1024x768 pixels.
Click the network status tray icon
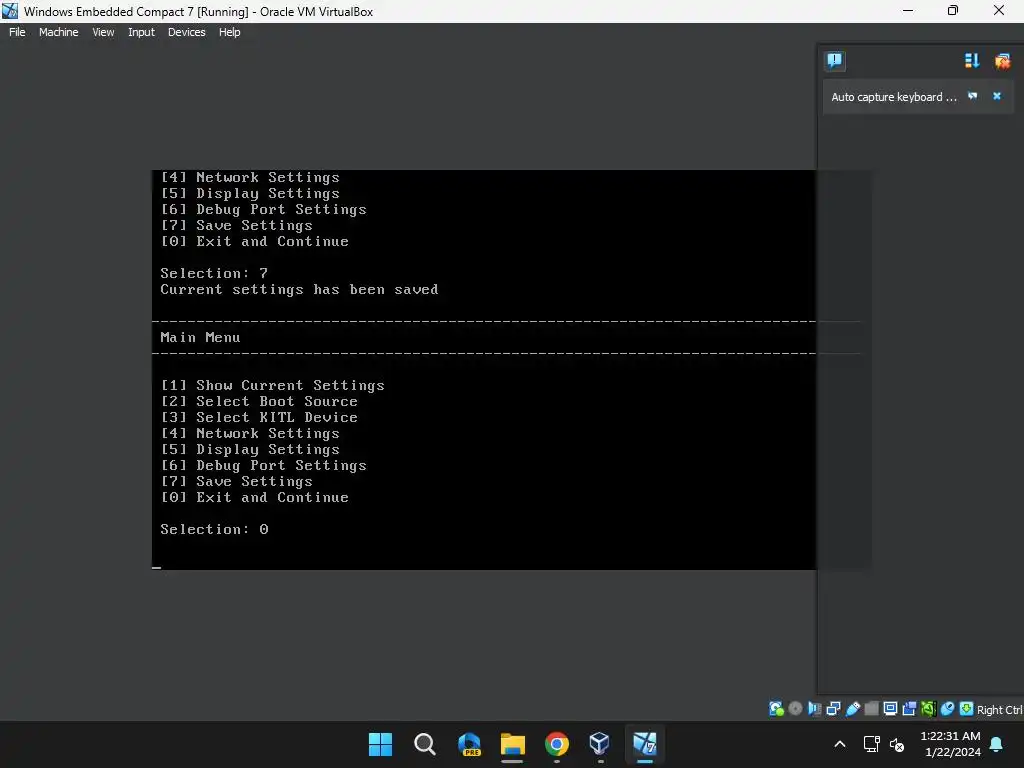[871, 744]
